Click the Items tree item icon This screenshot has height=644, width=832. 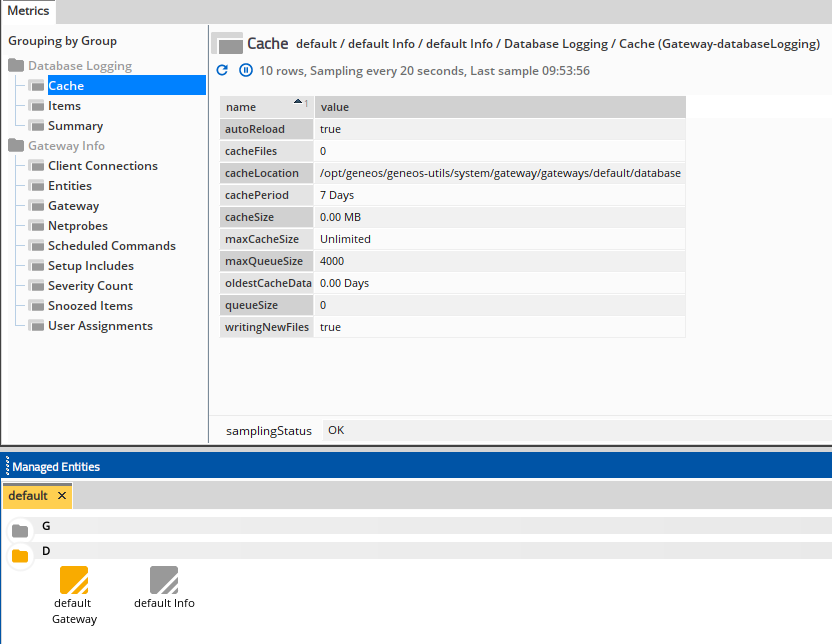click(x=37, y=106)
